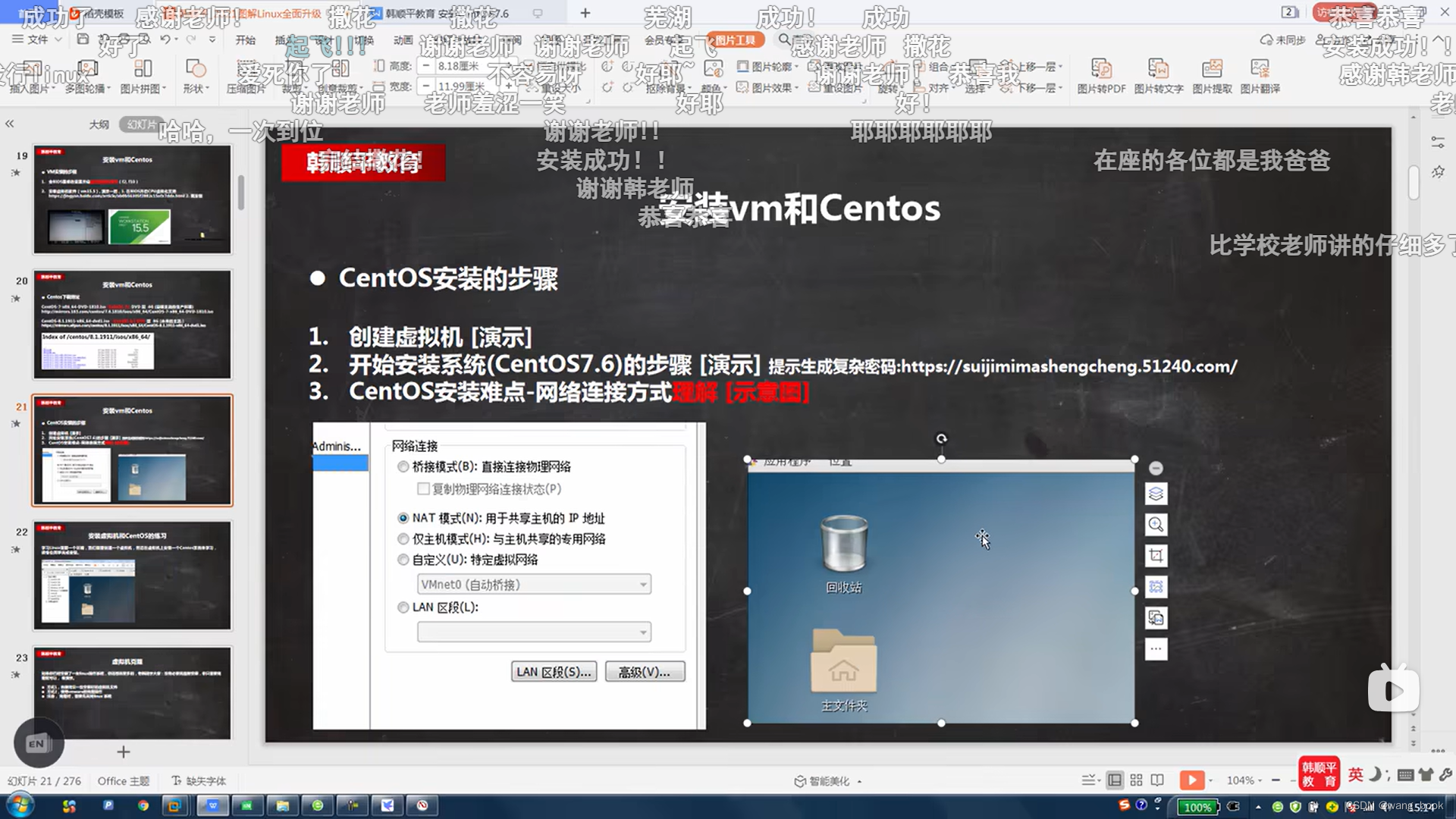Click the 未同步 sync button
The image size is (1456, 819).
coord(1283,39)
